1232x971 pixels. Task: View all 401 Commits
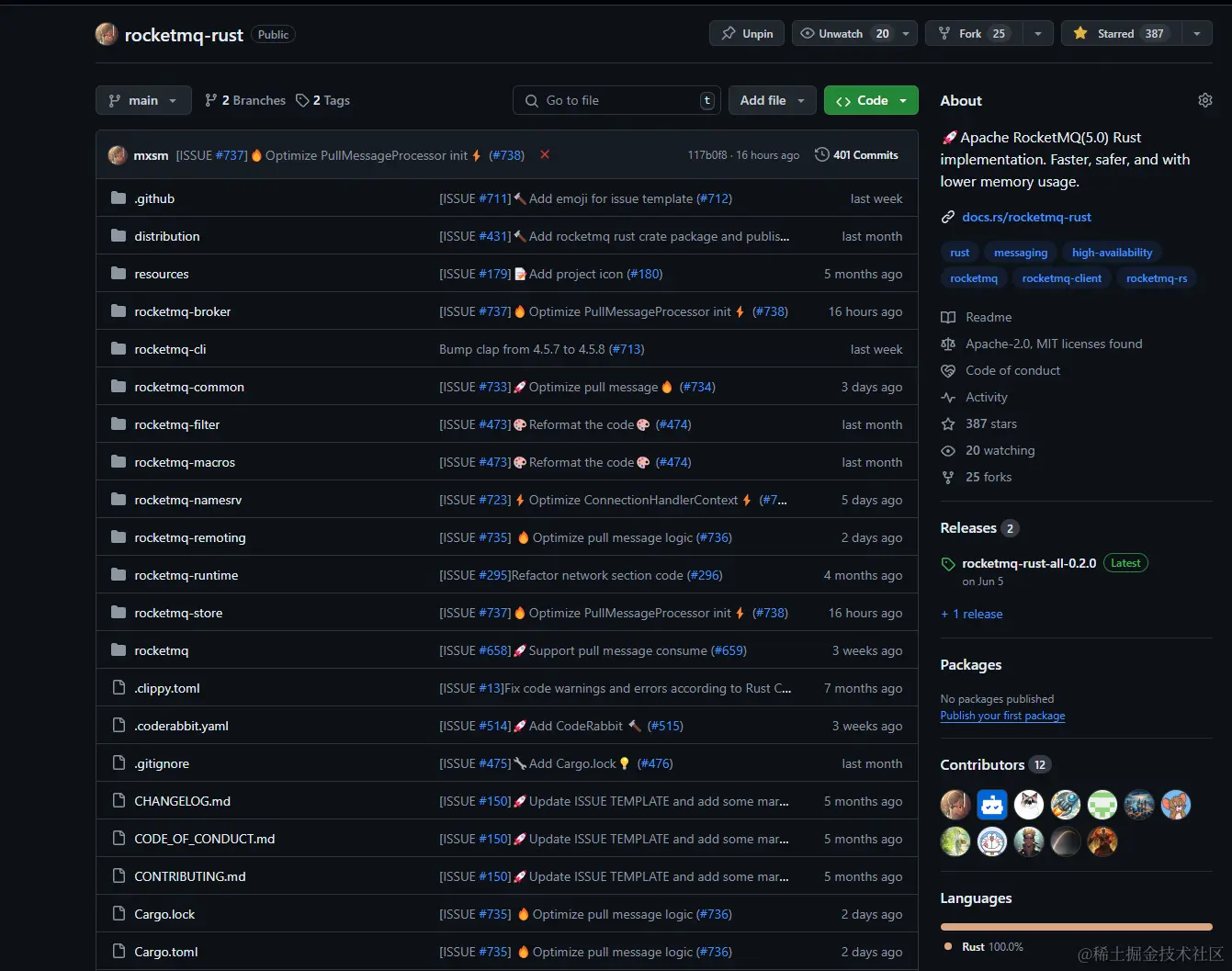(x=856, y=154)
